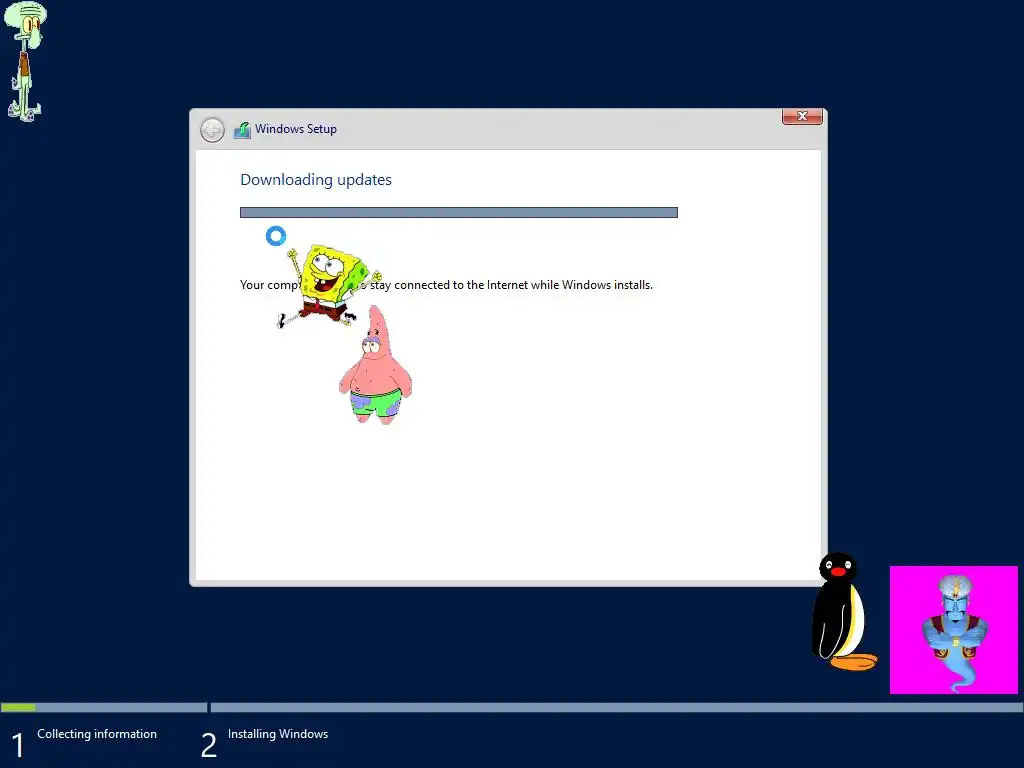Click the Patrick Star character
The image size is (1024, 768).
(x=376, y=366)
